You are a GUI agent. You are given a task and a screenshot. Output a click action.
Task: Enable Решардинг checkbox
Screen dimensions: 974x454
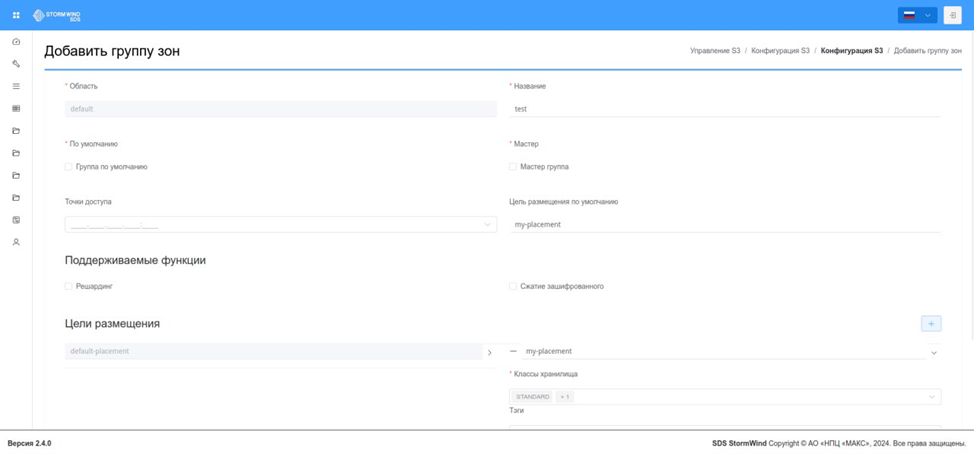[x=68, y=287]
